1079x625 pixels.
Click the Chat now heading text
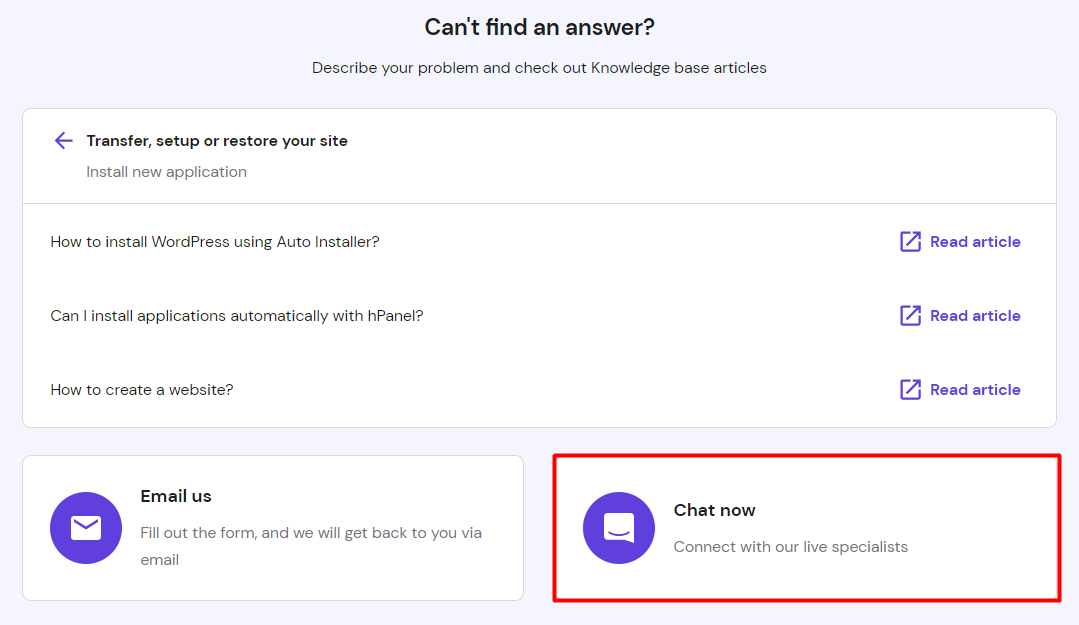714,510
